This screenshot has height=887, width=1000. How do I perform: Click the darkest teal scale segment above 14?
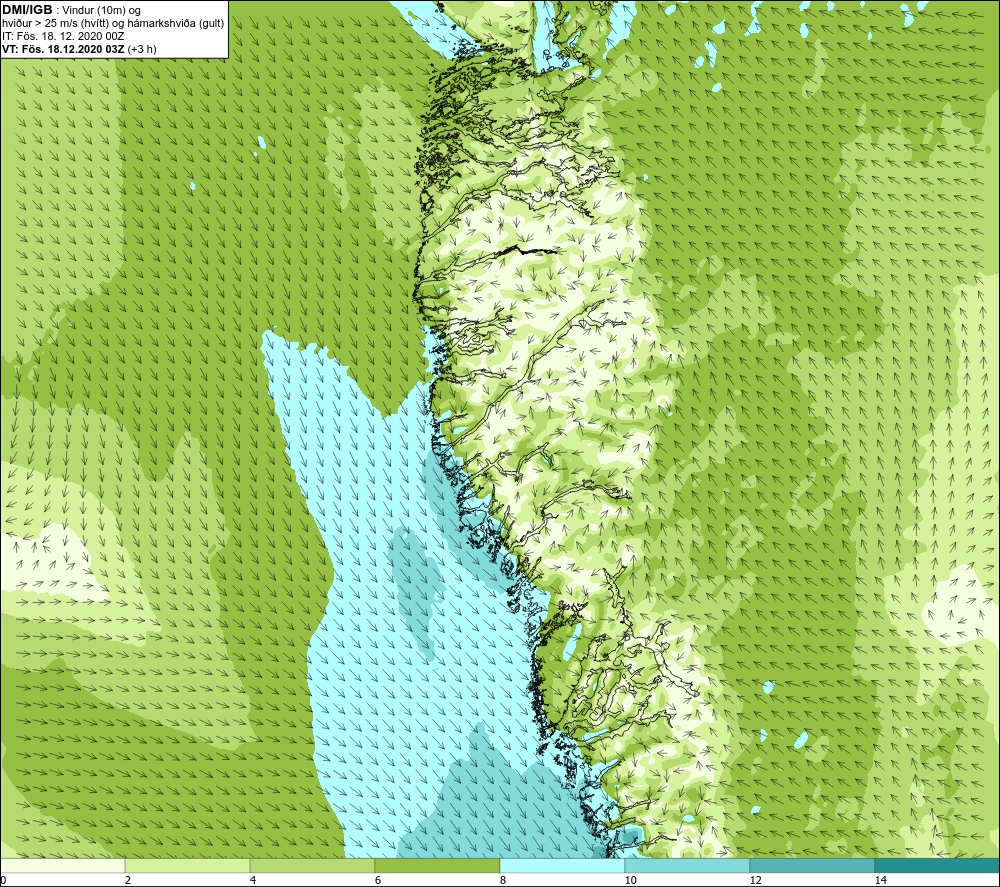click(x=938, y=866)
